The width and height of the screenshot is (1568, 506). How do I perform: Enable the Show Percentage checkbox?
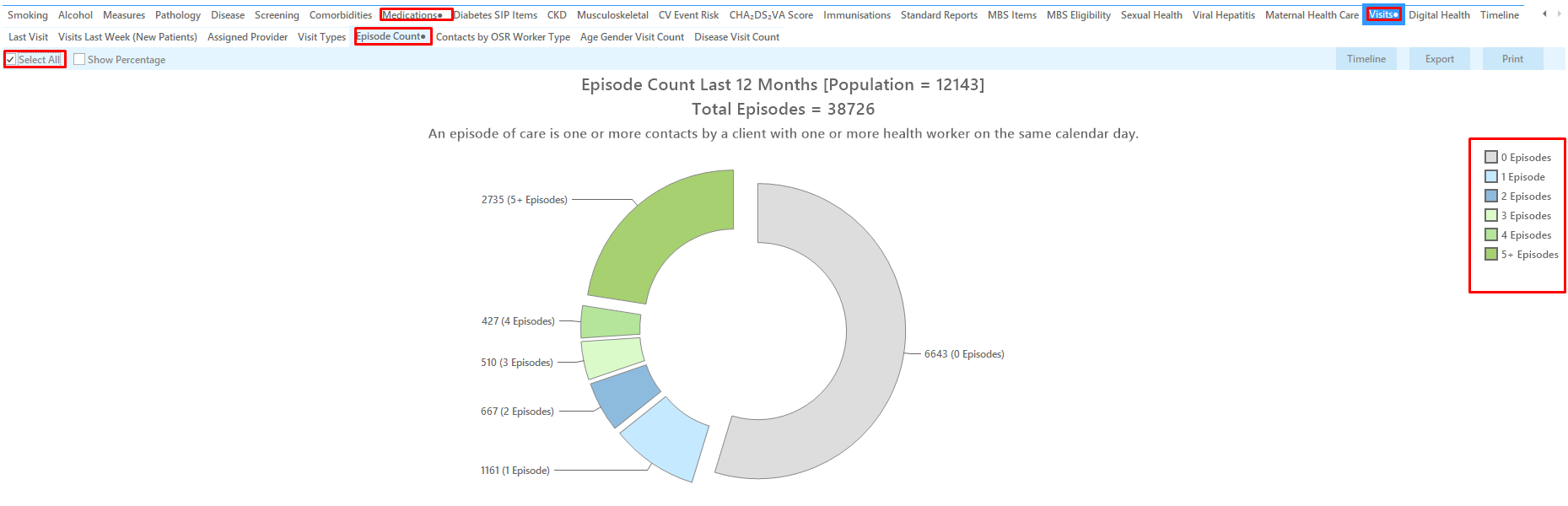79,60
